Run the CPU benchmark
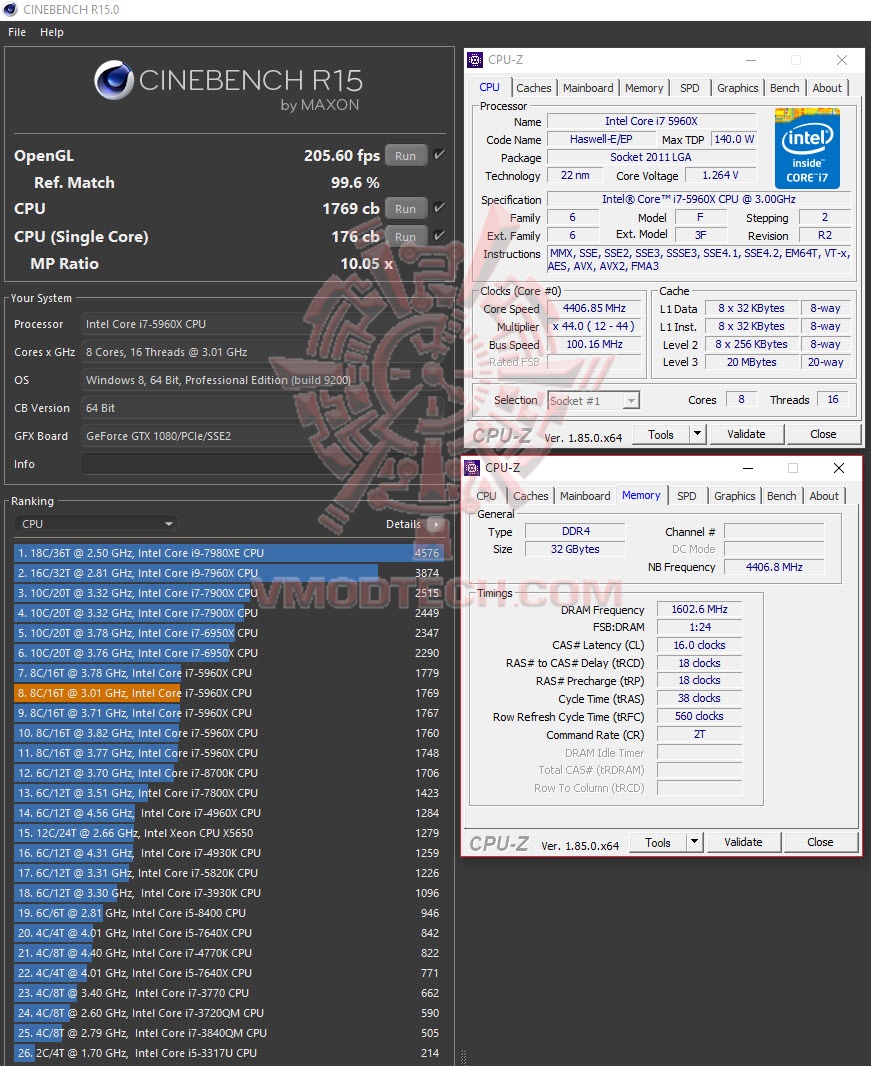 pos(406,208)
